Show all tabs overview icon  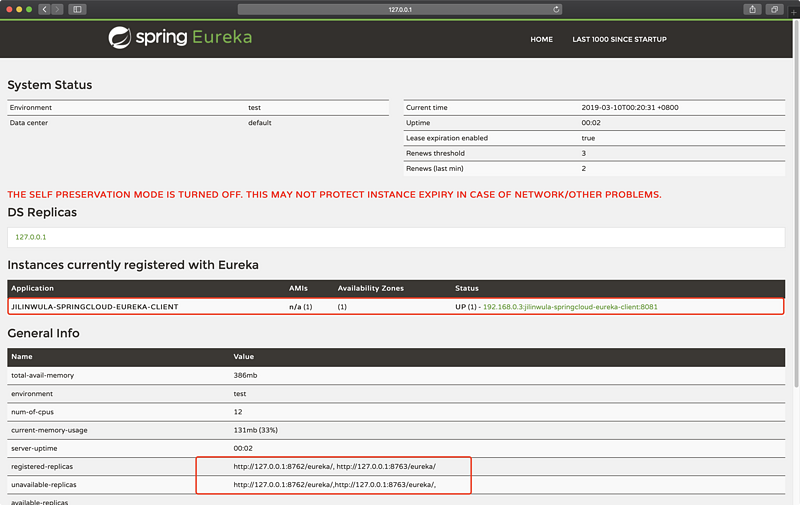774,9
